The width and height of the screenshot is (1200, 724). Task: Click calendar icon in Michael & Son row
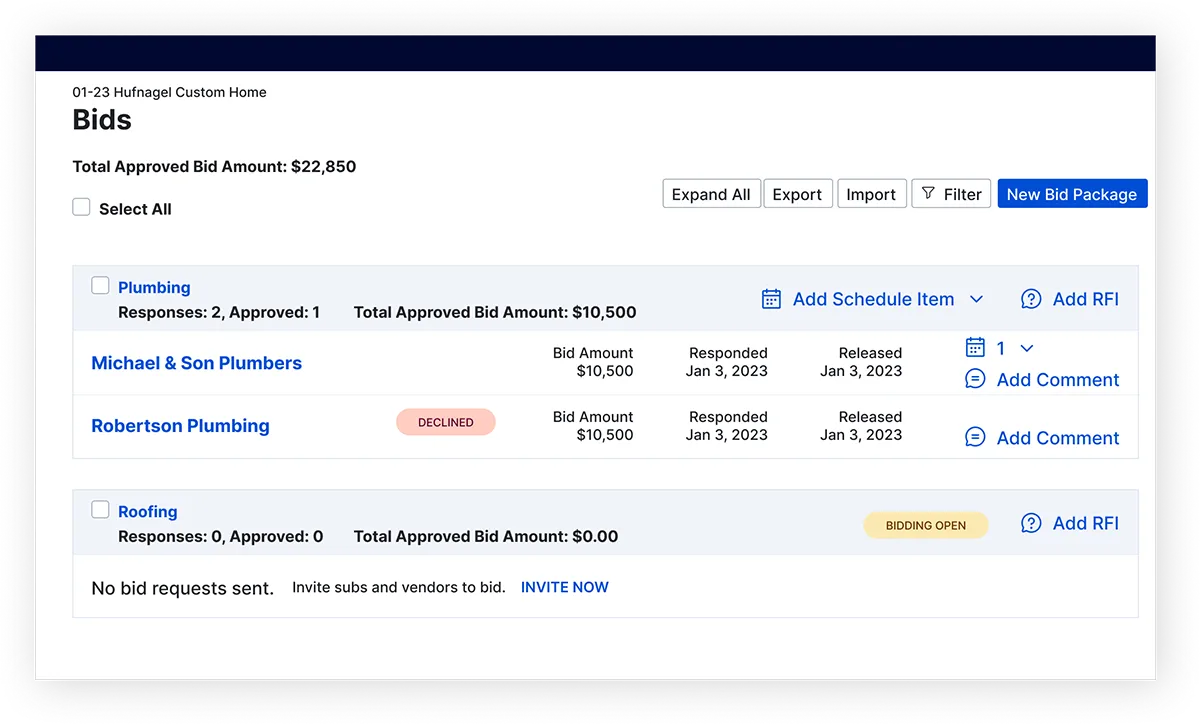point(975,348)
